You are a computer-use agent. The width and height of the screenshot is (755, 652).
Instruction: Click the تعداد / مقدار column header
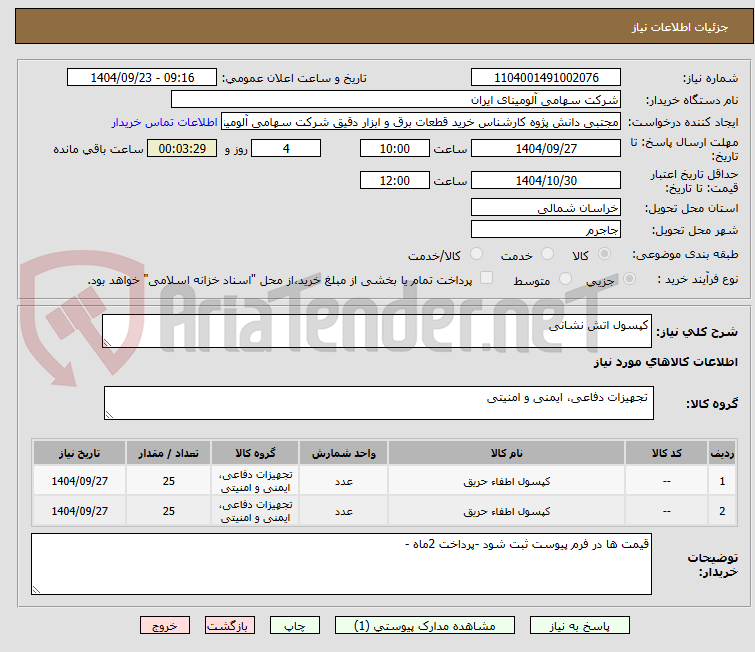(x=169, y=453)
